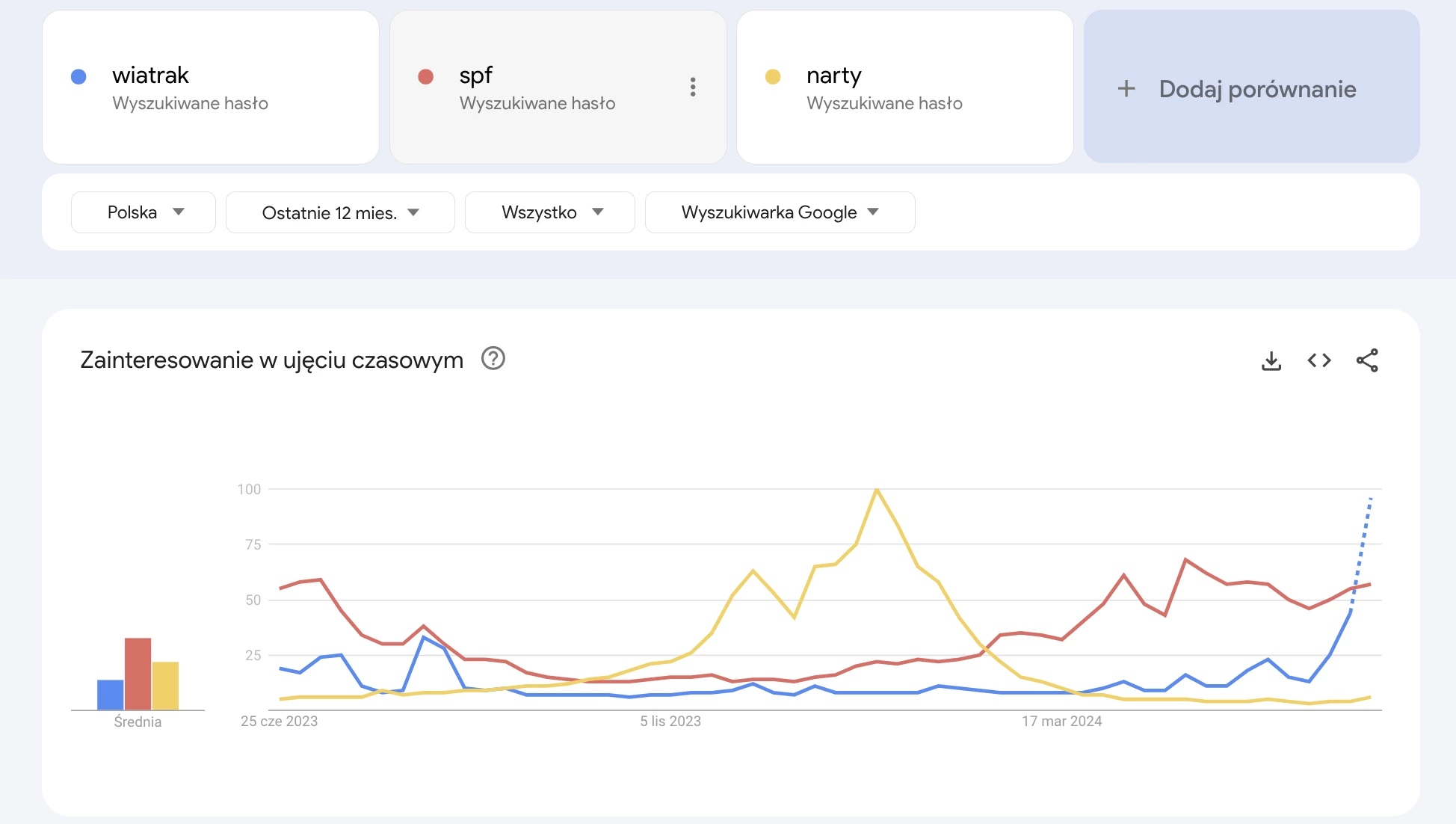Click the blue dot next to wiatrak
Screen dimensions: 1456x824
pos(78,76)
